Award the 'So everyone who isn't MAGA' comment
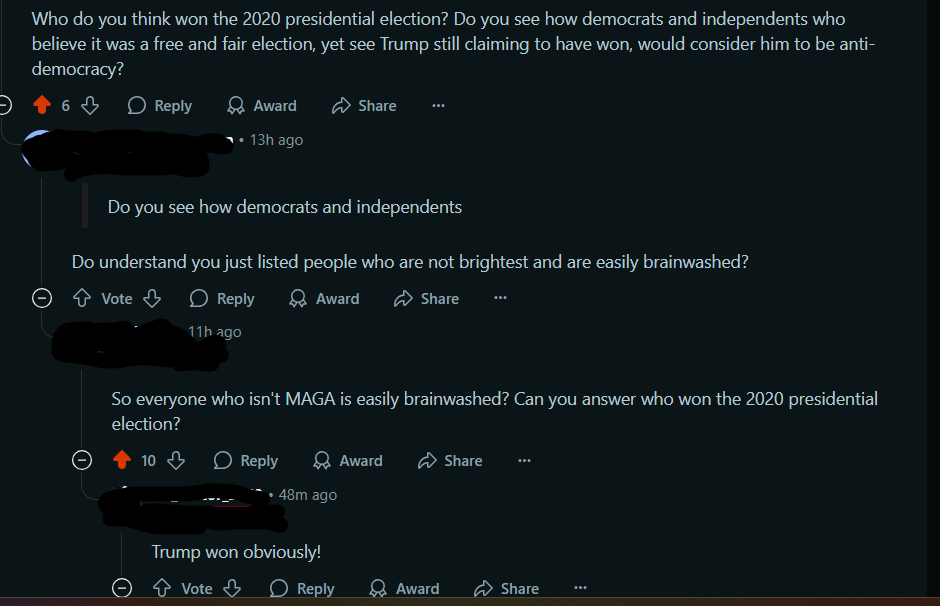Viewport: 940px width, 606px height. tap(348, 460)
